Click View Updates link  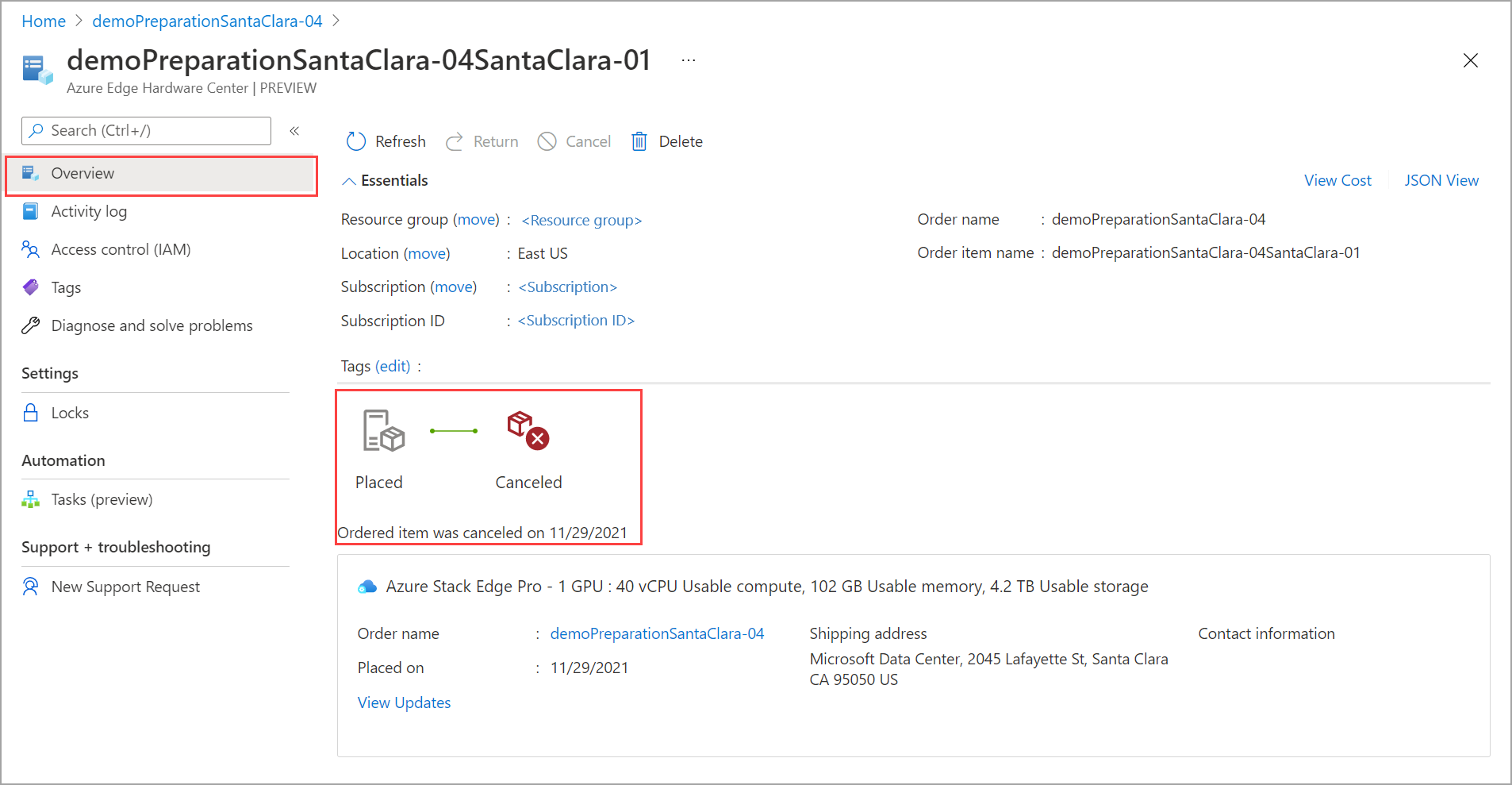(404, 702)
